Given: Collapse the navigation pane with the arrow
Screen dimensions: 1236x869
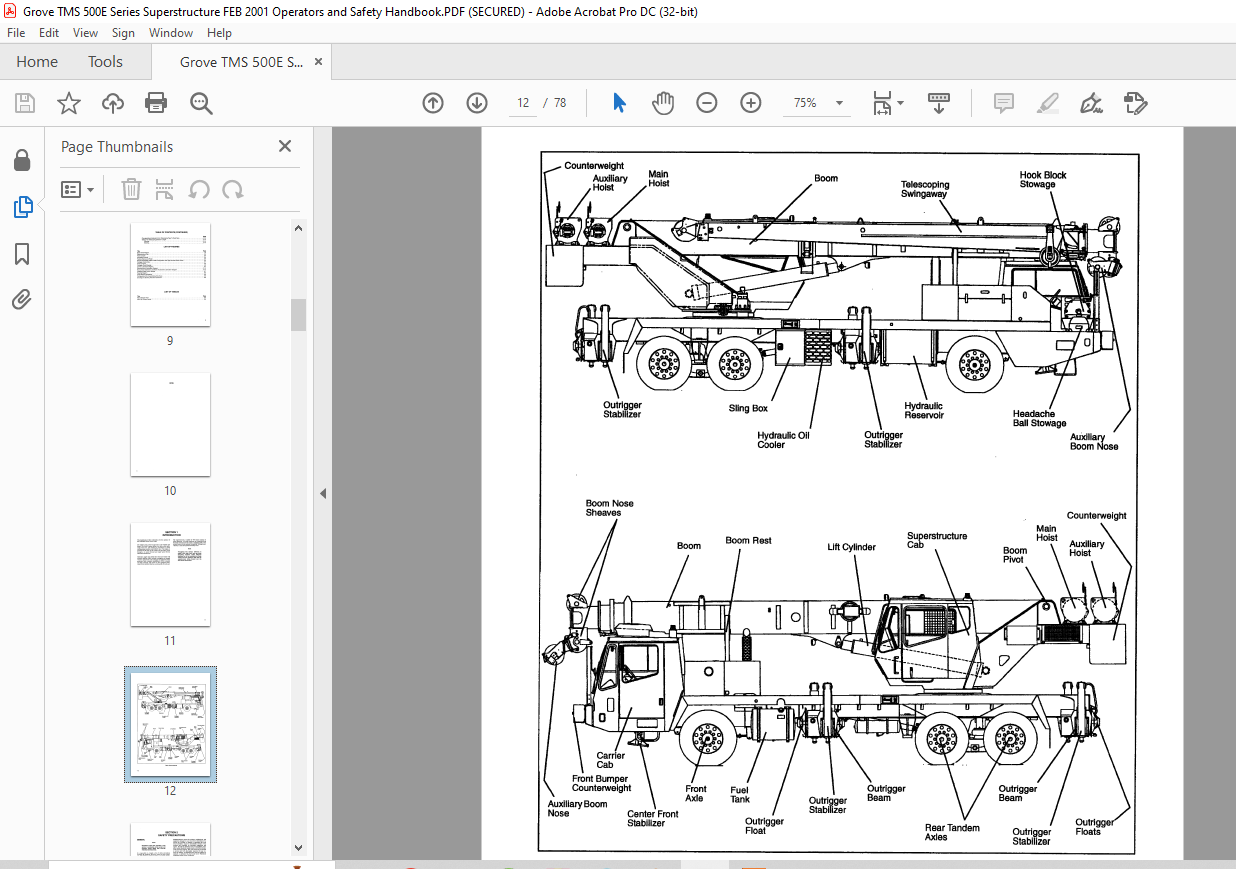Looking at the screenshot, I should 323,493.
